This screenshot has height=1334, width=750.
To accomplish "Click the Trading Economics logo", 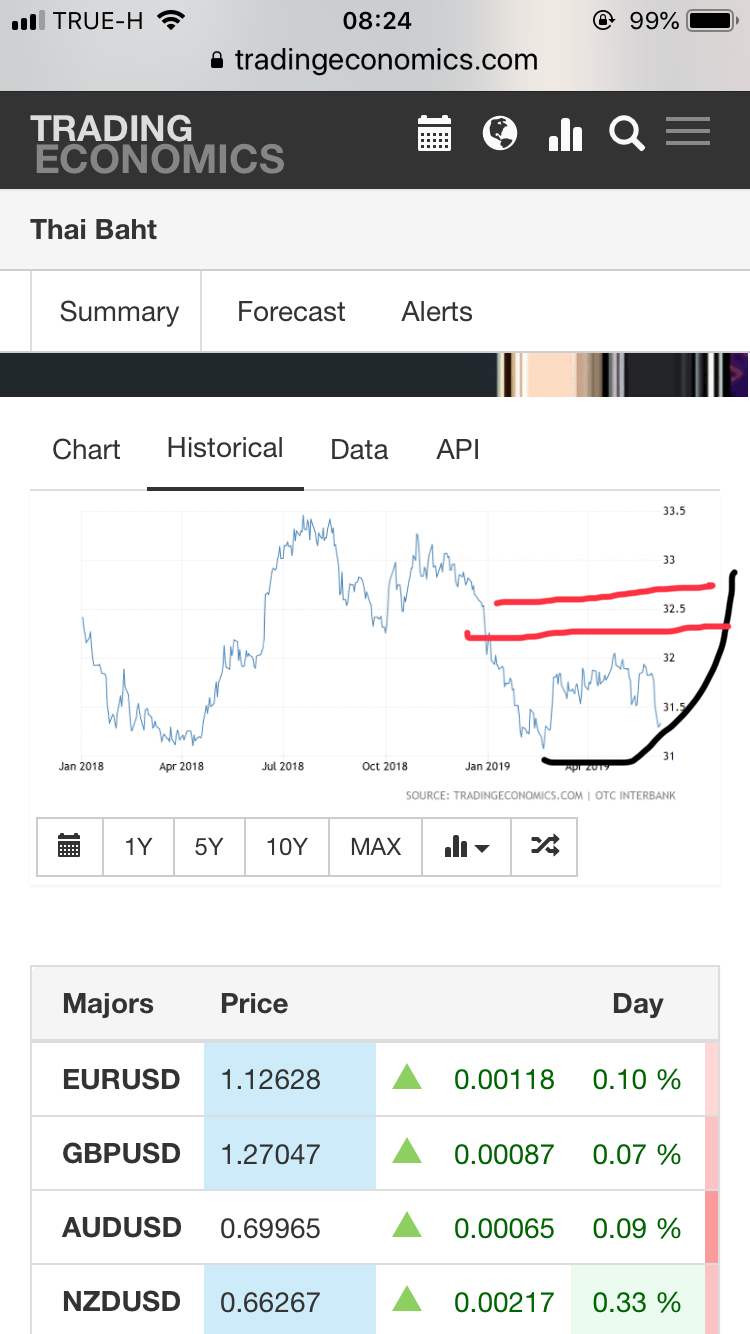I will pyautogui.click(x=157, y=143).
